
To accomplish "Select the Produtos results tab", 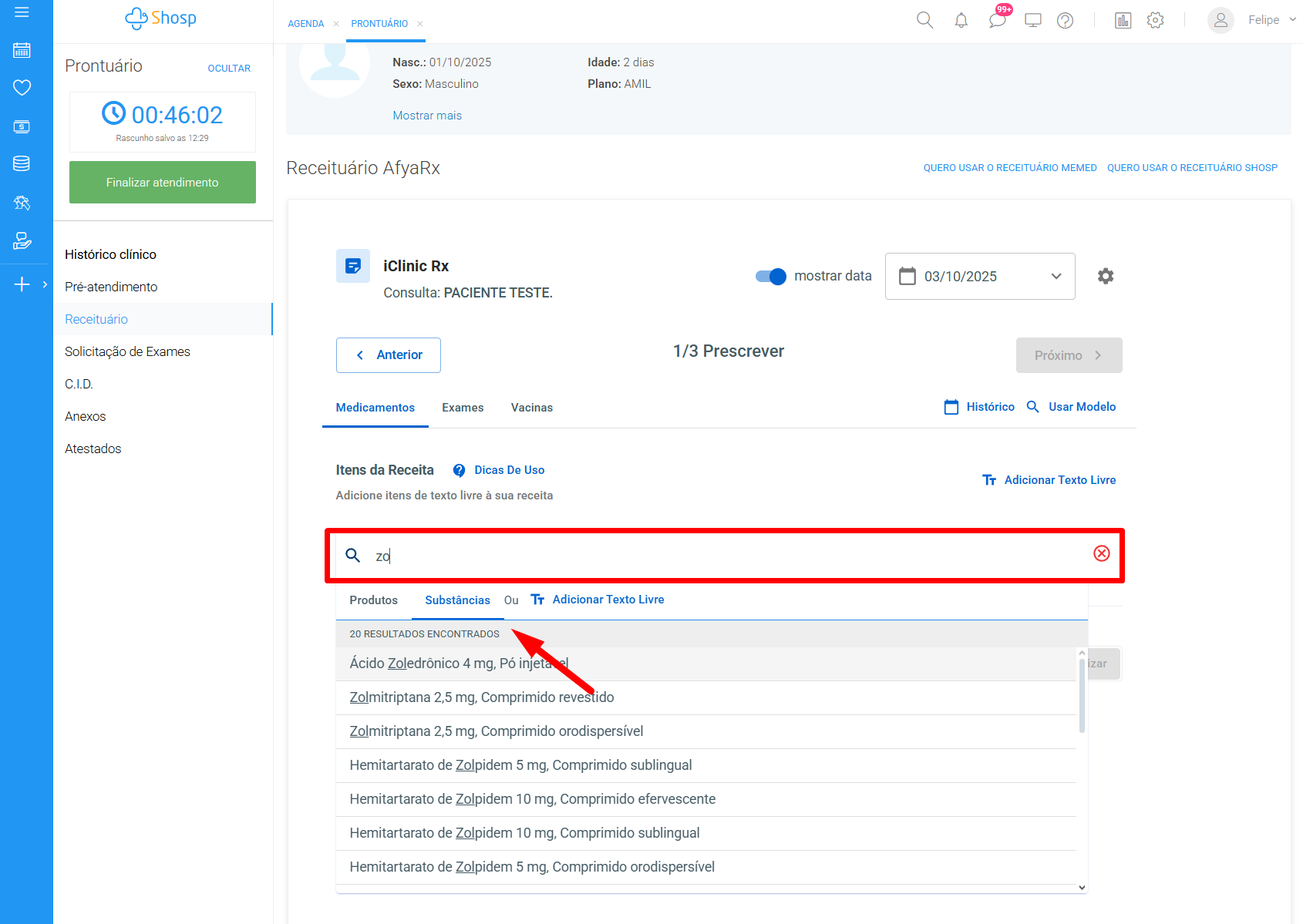I will point(373,600).
